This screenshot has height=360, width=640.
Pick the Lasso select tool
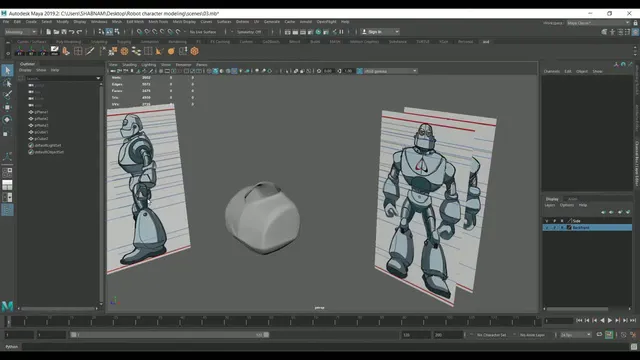coord(7,83)
